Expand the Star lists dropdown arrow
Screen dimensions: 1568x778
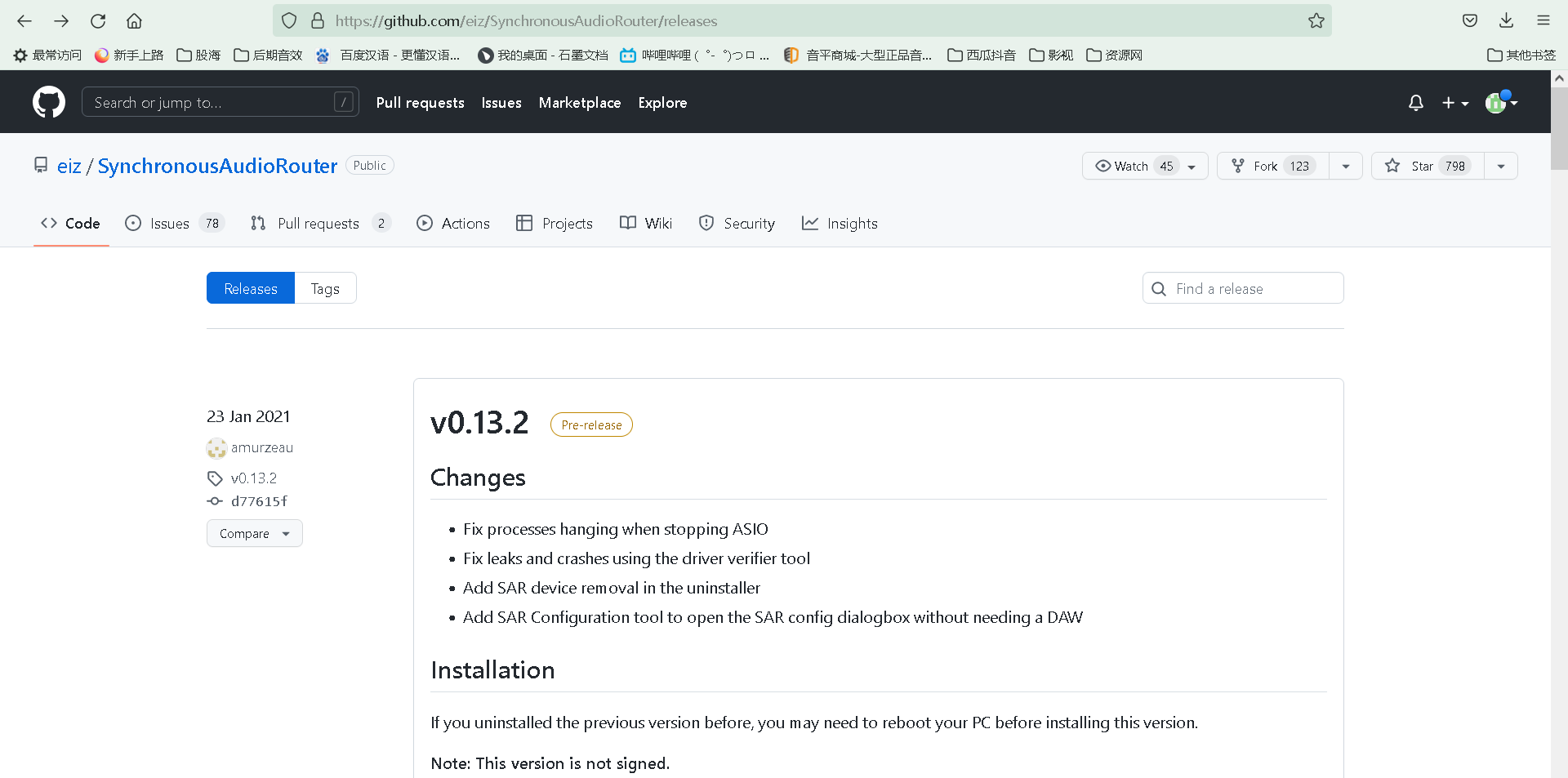tap(1501, 167)
